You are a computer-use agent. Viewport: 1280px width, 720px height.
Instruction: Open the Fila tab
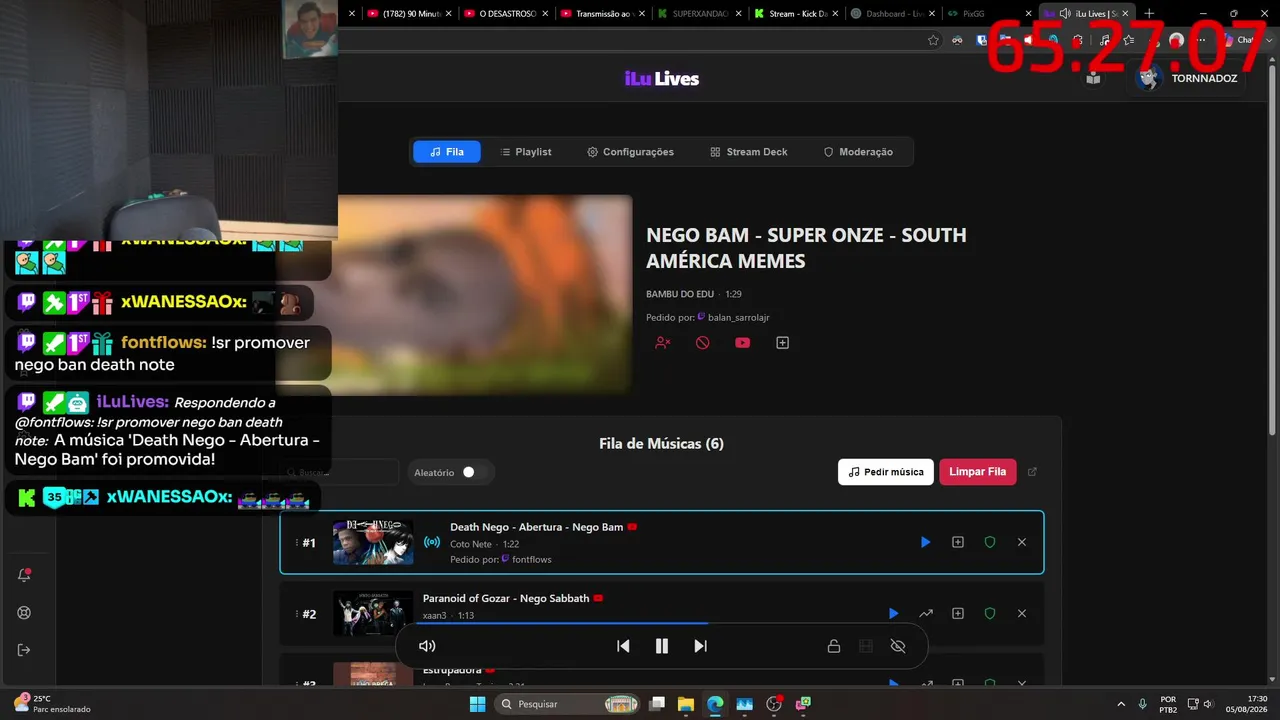pos(447,152)
